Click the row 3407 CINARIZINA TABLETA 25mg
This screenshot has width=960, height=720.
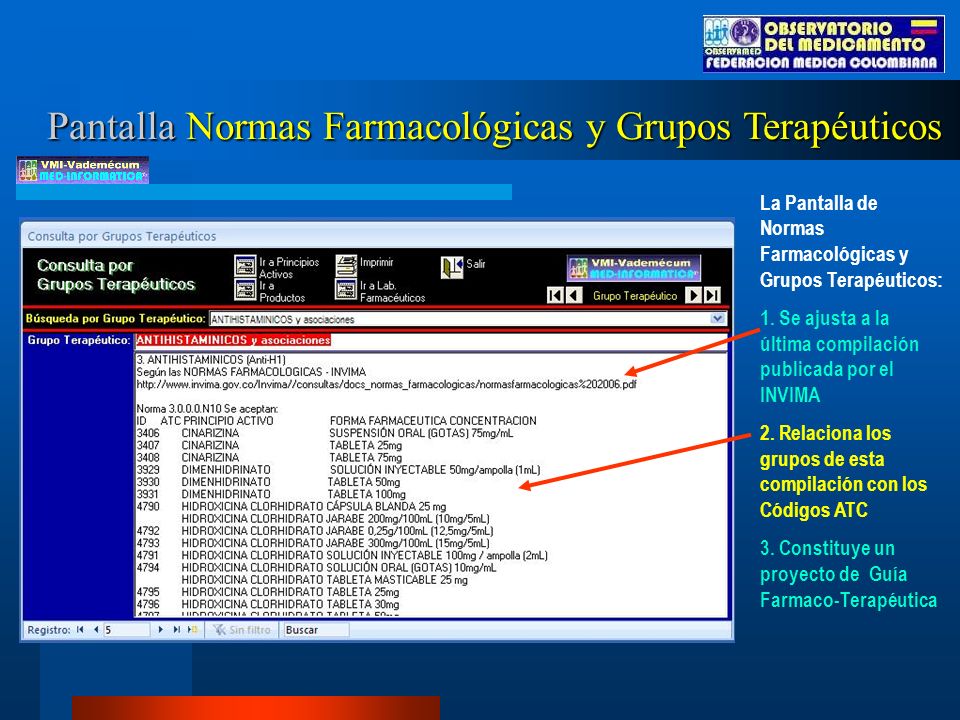click(x=269, y=446)
